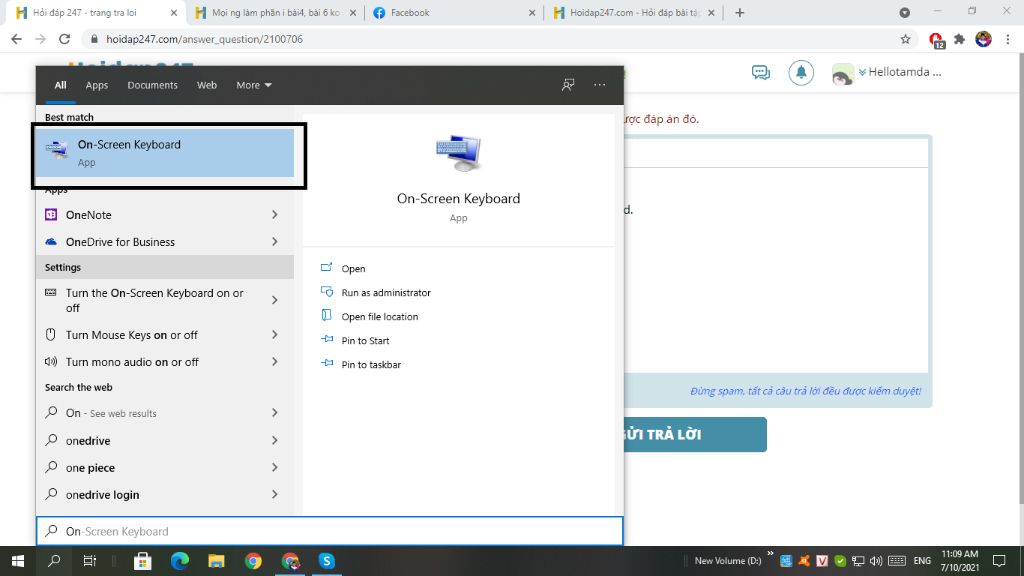Viewport: 1024px width, 576px height.
Task: Click the Windows search text box
Action: (x=330, y=532)
